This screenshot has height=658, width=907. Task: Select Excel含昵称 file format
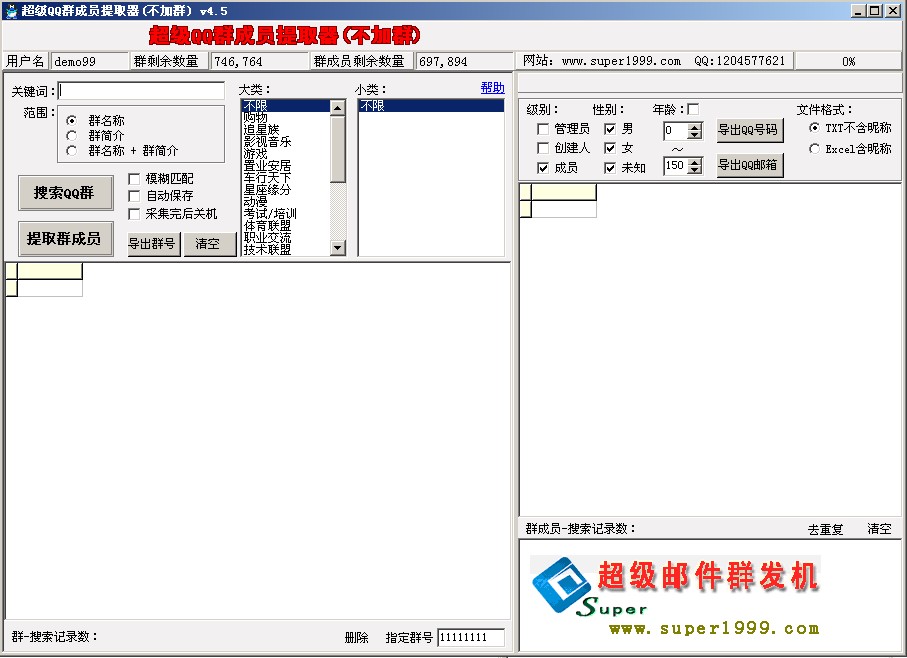(x=814, y=149)
